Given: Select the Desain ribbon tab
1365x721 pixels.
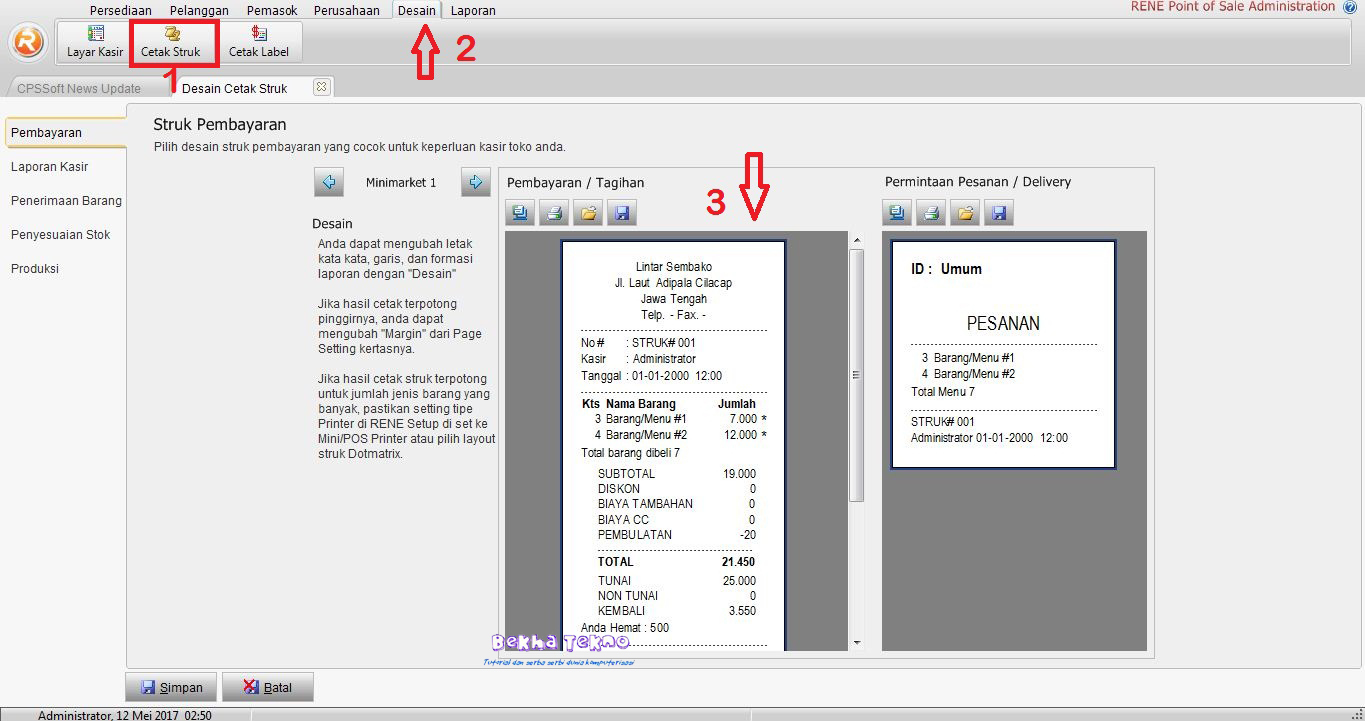Looking at the screenshot, I should tap(417, 10).
